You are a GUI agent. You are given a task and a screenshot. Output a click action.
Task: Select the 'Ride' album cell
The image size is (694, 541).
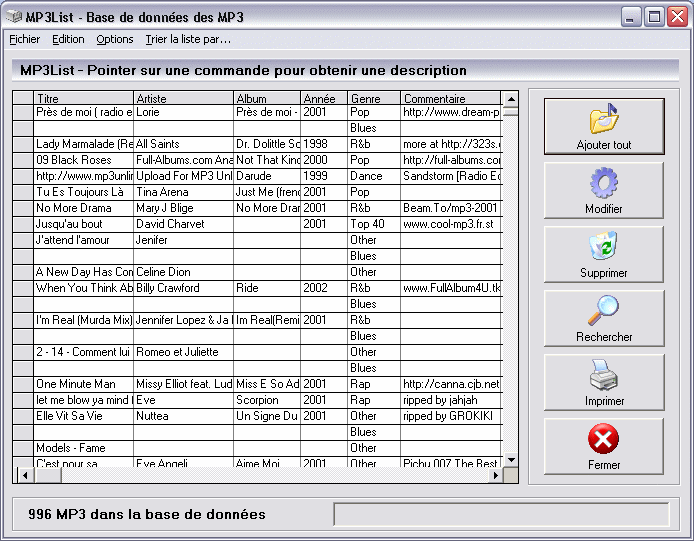[267, 288]
